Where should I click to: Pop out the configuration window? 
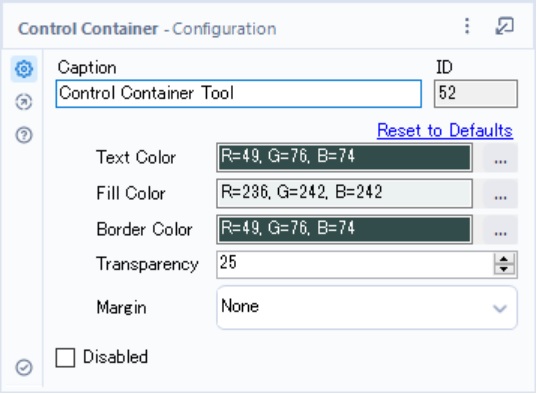(x=504, y=26)
